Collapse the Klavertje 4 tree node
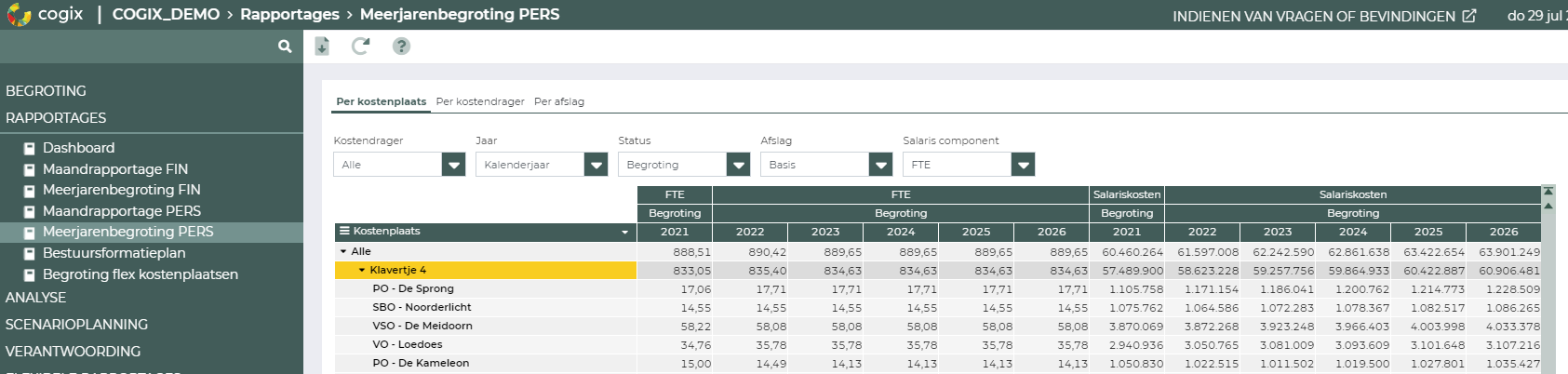The width and height of the screenshot is (1568, 374). point(362,270)
